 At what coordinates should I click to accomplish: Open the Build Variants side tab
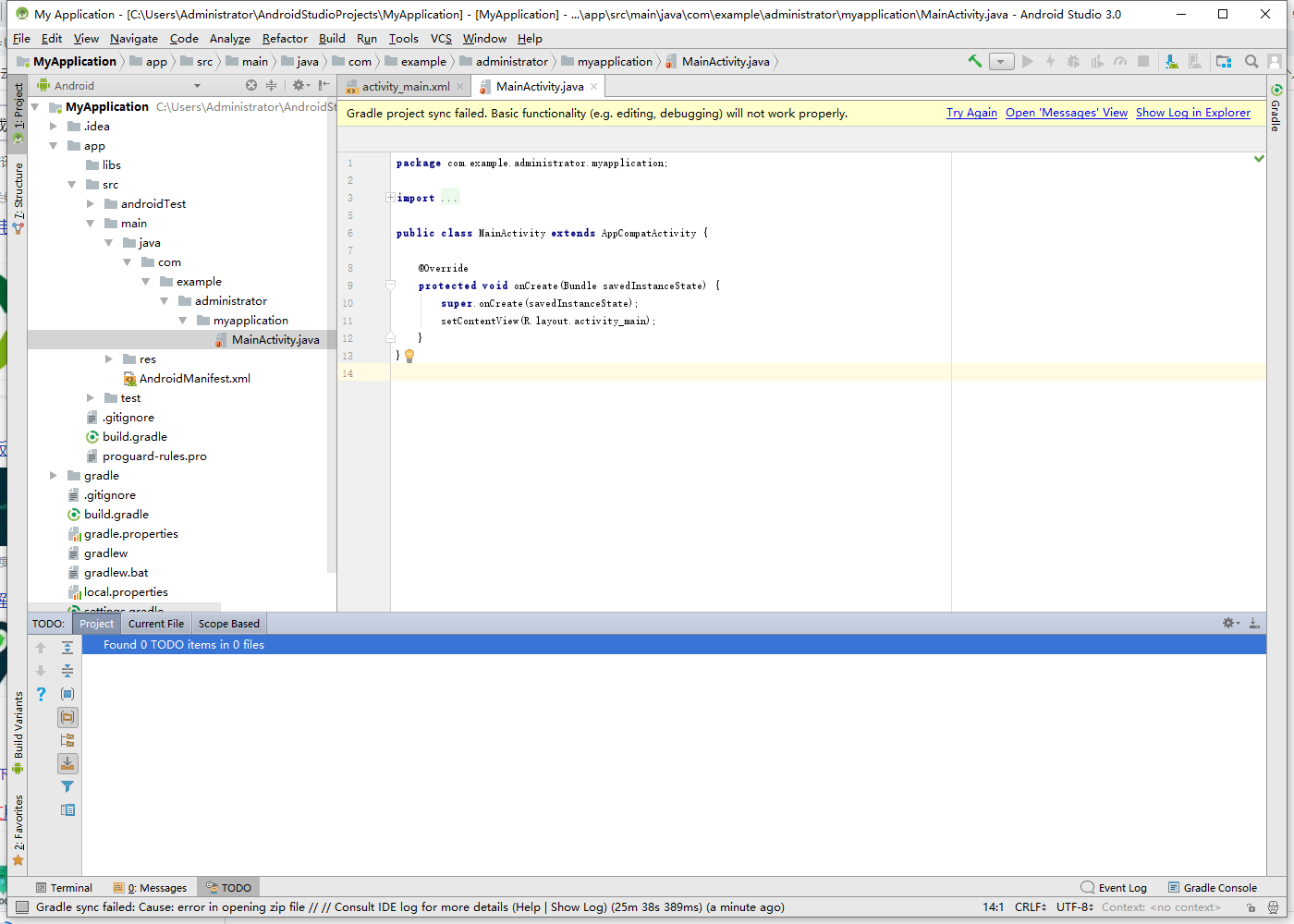tap(18, 733)
